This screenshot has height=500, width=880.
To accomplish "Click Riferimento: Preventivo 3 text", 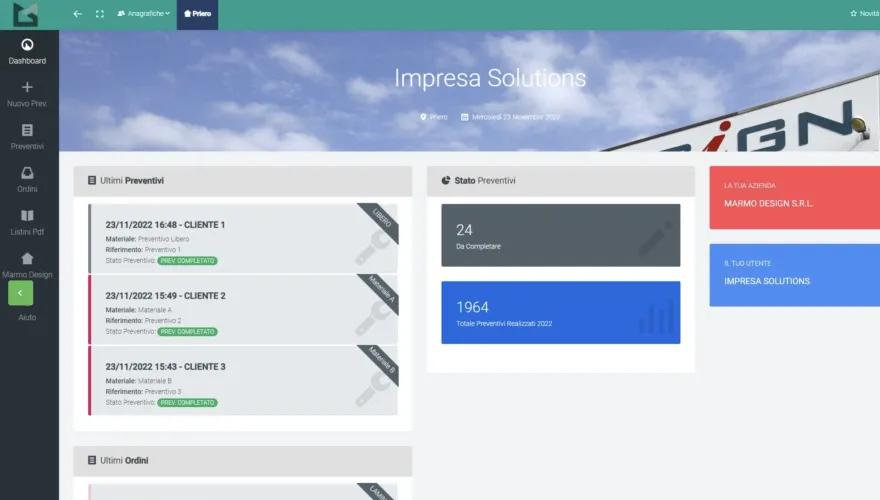I will click(143, 392).
